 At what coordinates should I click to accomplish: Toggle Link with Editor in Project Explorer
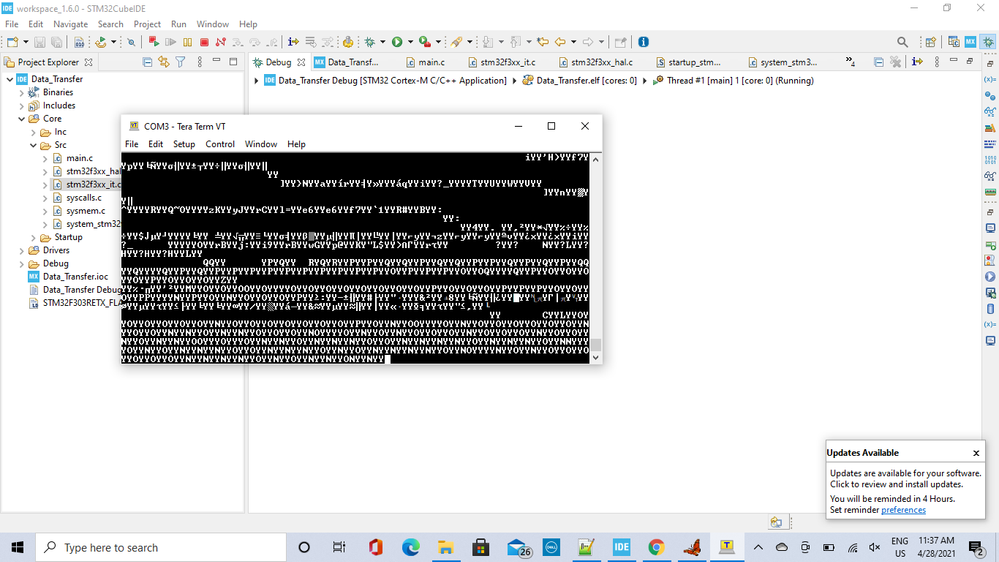pyautogui.click(x=164, y=62)
